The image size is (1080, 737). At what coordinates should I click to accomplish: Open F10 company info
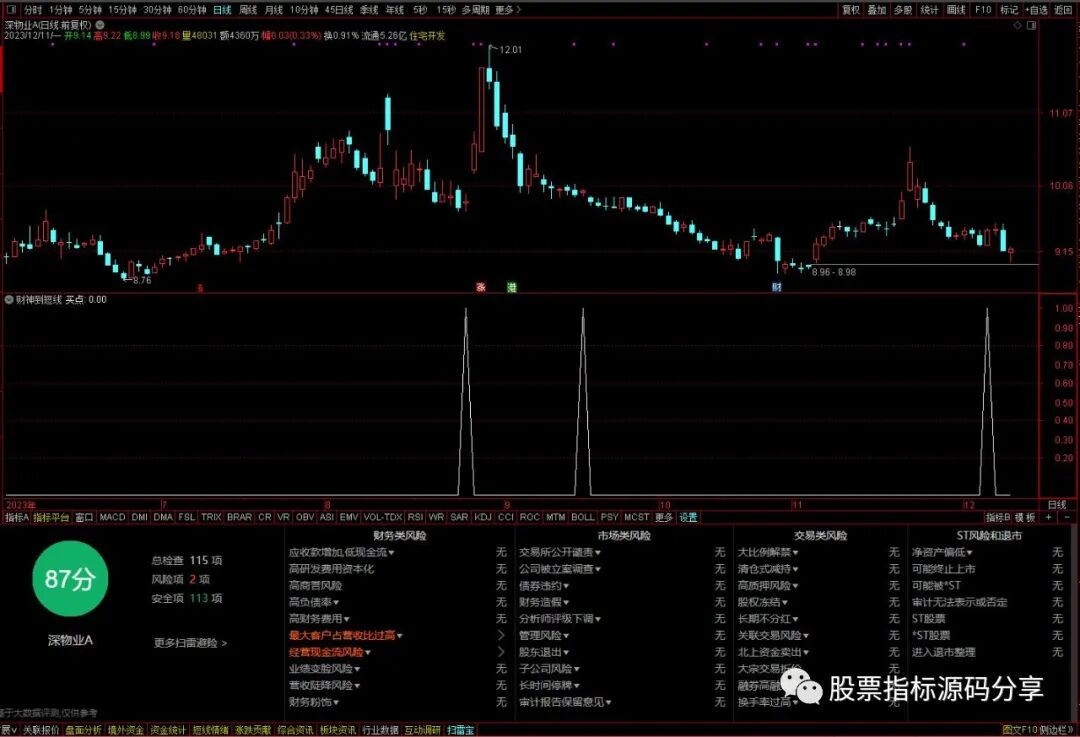[983, 10]
